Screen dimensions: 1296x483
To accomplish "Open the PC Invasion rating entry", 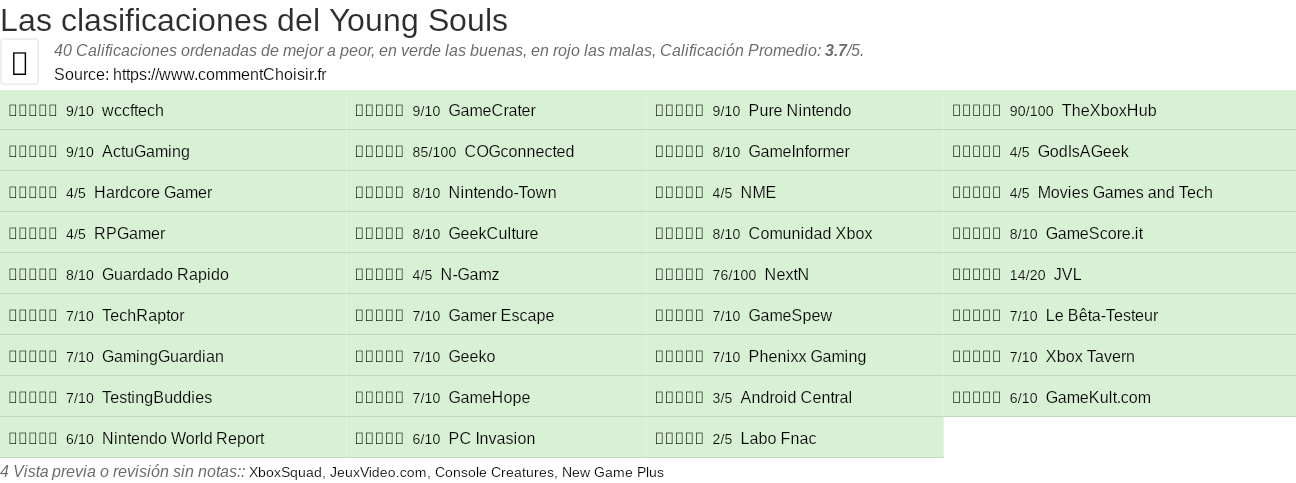I will (x=491, y=439).
